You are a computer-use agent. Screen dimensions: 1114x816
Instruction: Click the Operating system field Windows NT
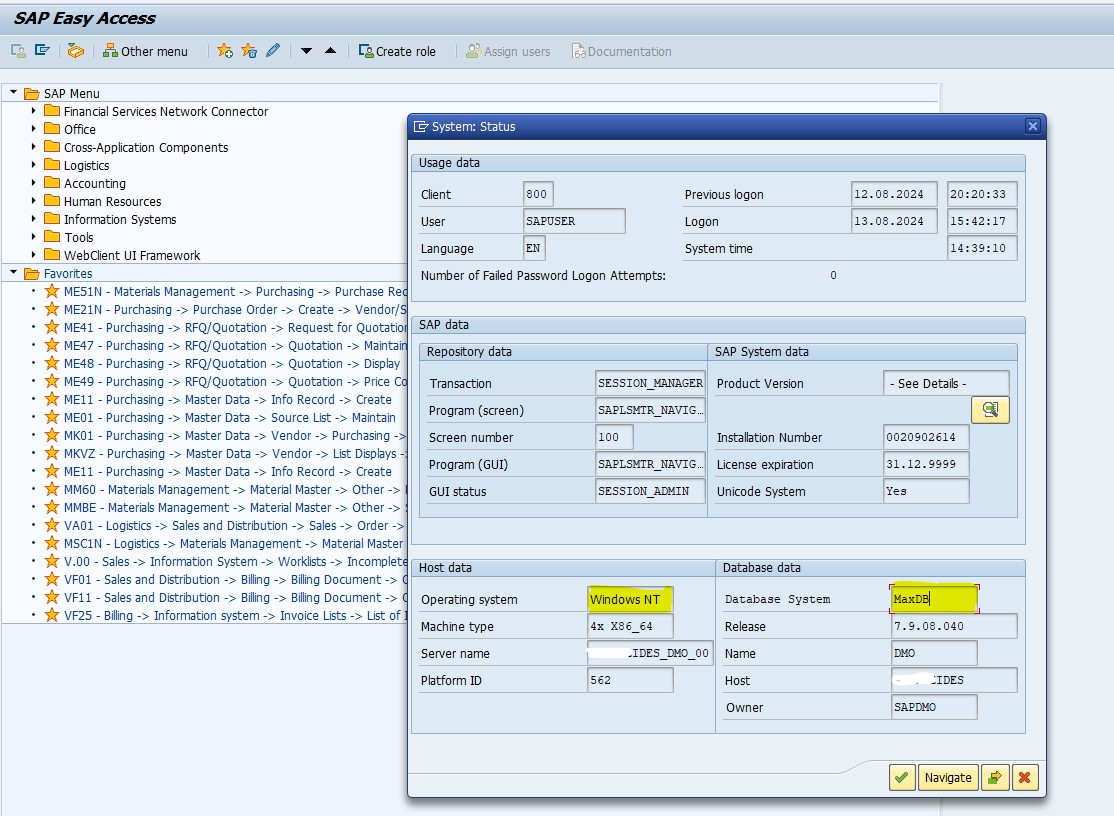[x=630, y=599]
